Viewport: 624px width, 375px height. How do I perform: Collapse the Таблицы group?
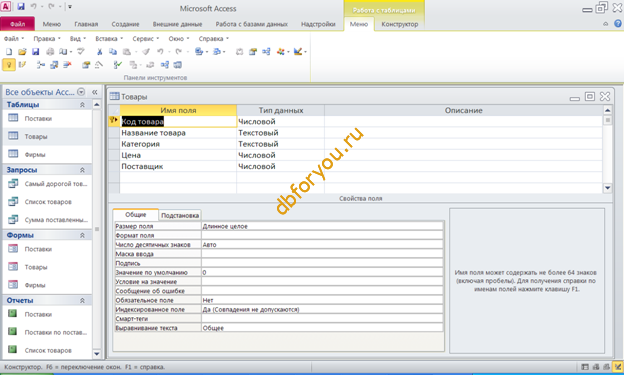click(82, 105)
